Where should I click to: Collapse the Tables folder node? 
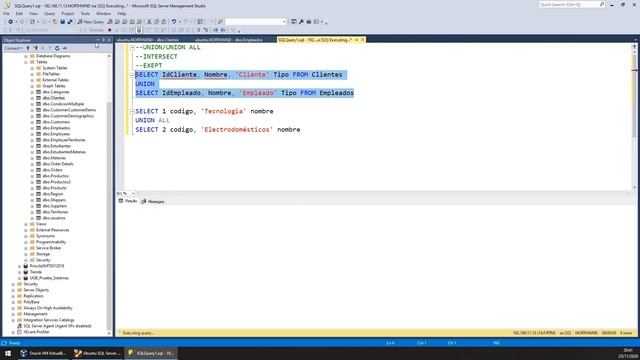pyautogui.click(x=26, y=62)
